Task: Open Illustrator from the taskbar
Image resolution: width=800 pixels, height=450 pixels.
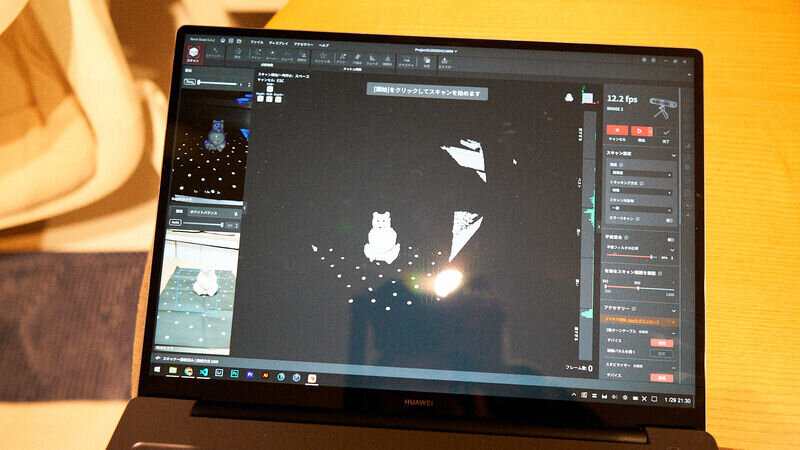Action: point(265,376)
